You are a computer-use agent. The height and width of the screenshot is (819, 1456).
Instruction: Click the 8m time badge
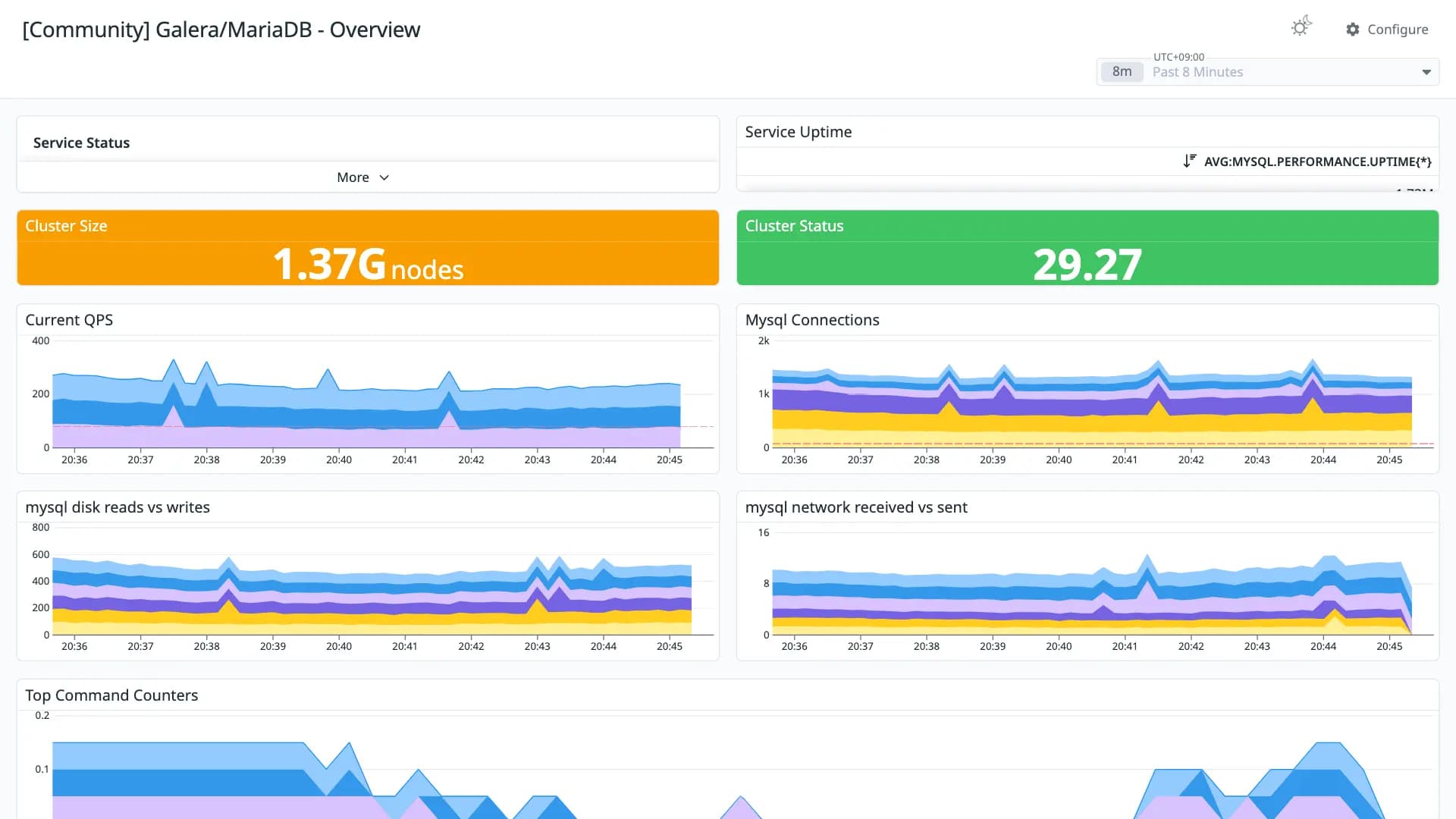point(1122,72)
